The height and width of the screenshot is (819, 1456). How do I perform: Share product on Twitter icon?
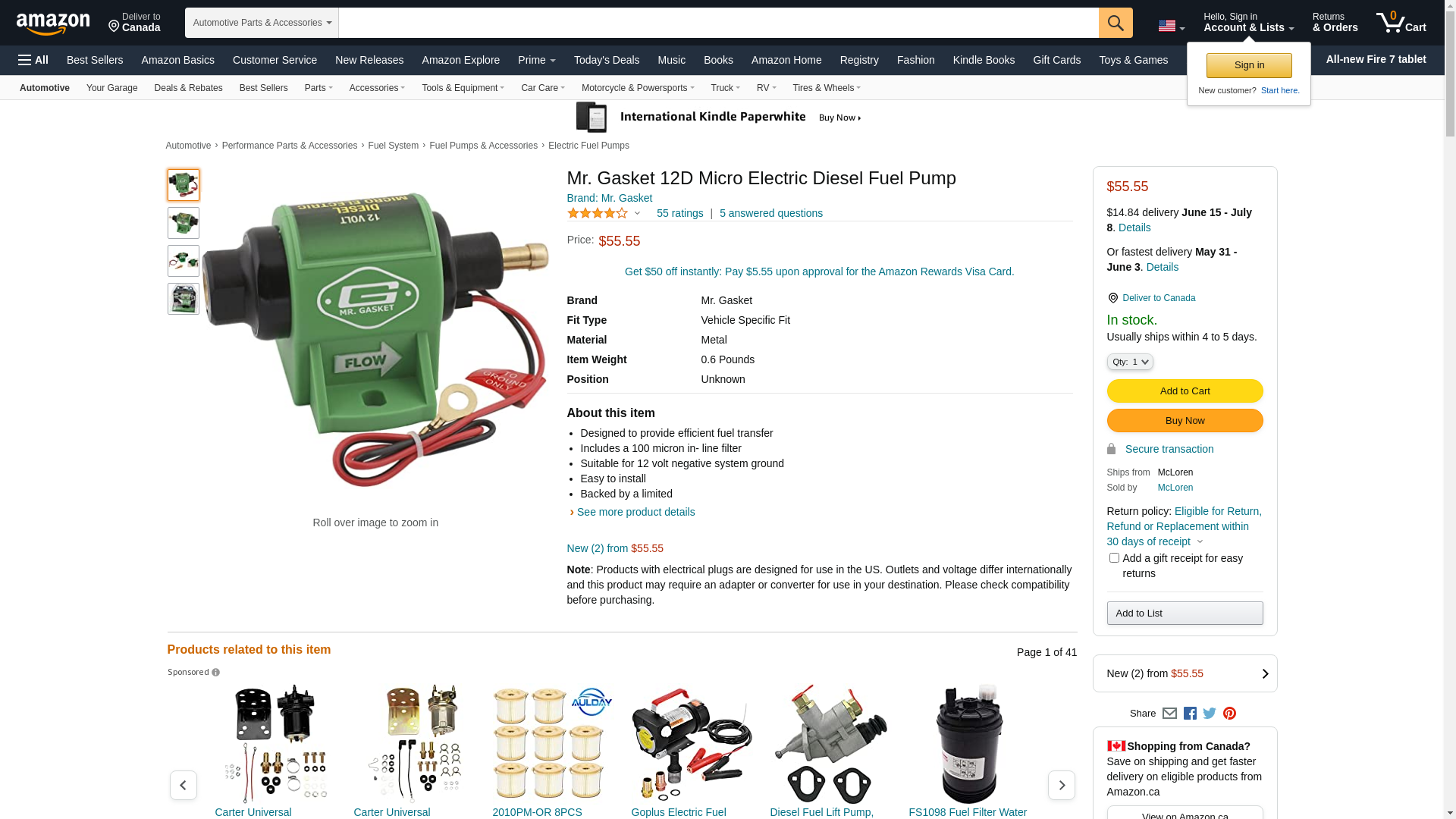(1210, 714)
